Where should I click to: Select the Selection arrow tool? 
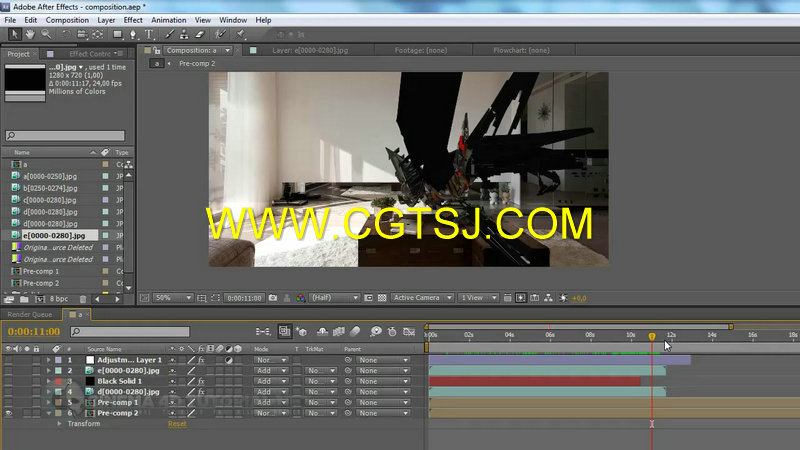pyautogui.click(x=14, y=34)
